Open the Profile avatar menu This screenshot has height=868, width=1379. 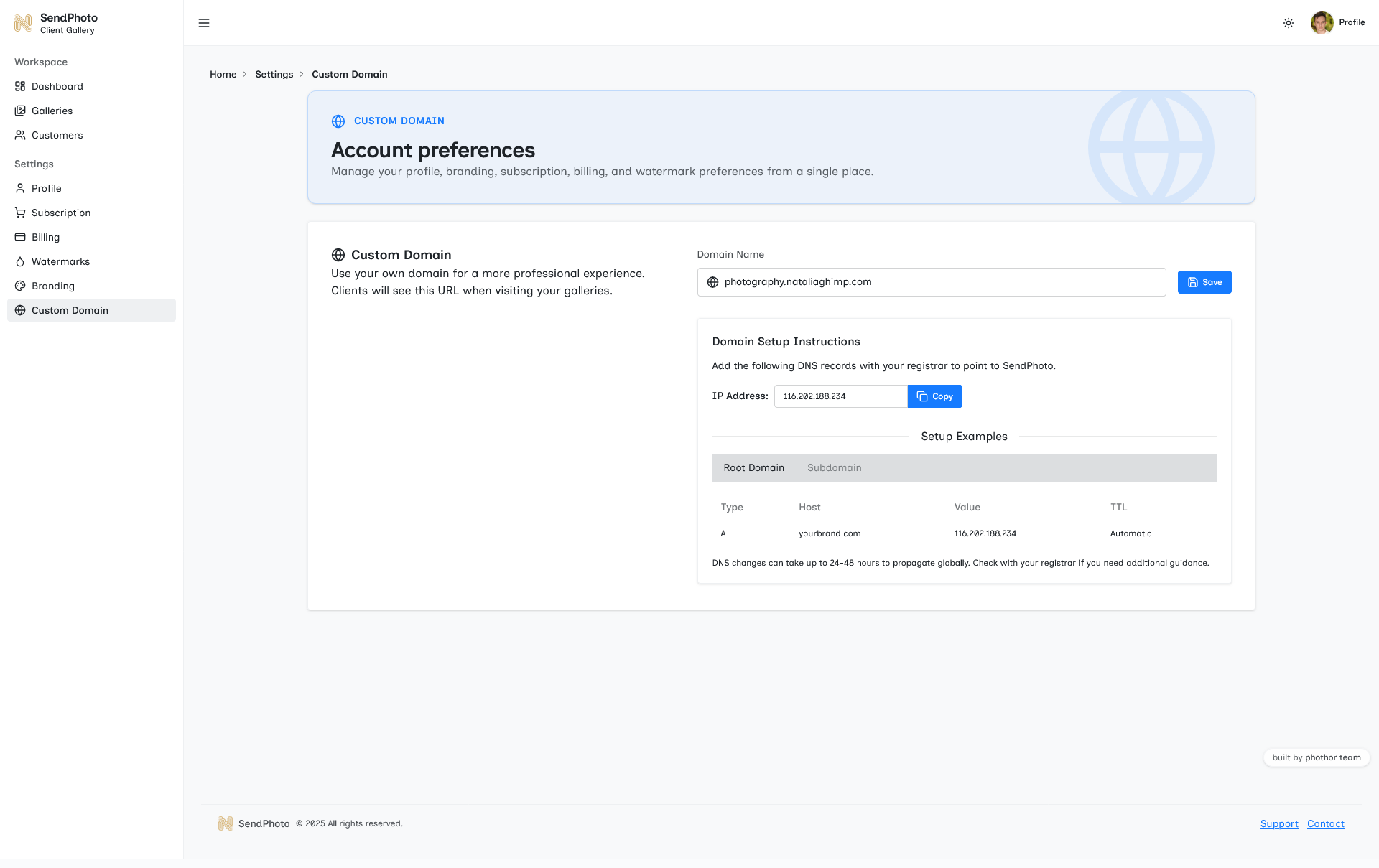pyautogui.click(x=1322, y=23)
